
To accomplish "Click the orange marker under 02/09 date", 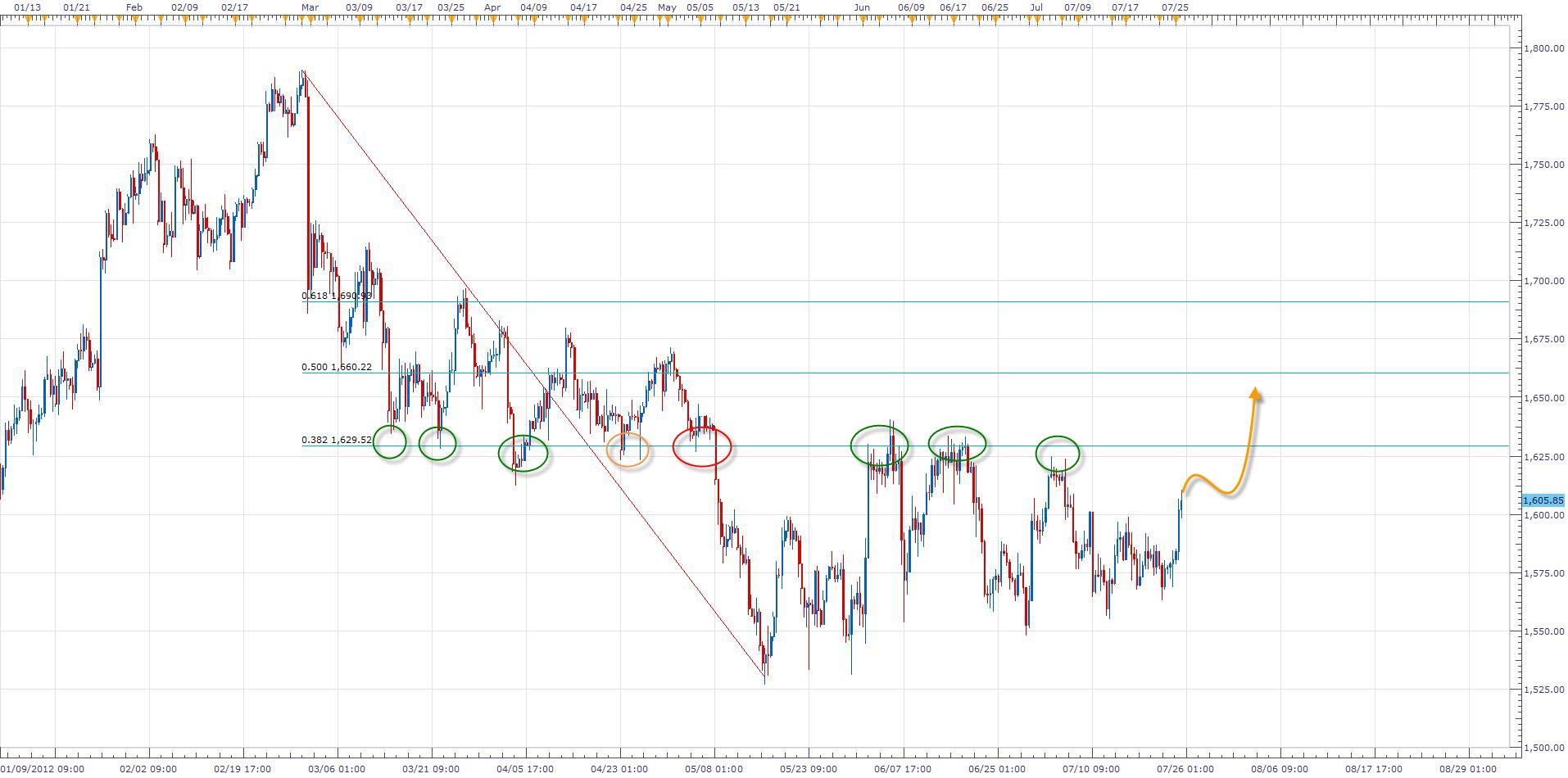I will pyautogui.click(x=184, y=20).
